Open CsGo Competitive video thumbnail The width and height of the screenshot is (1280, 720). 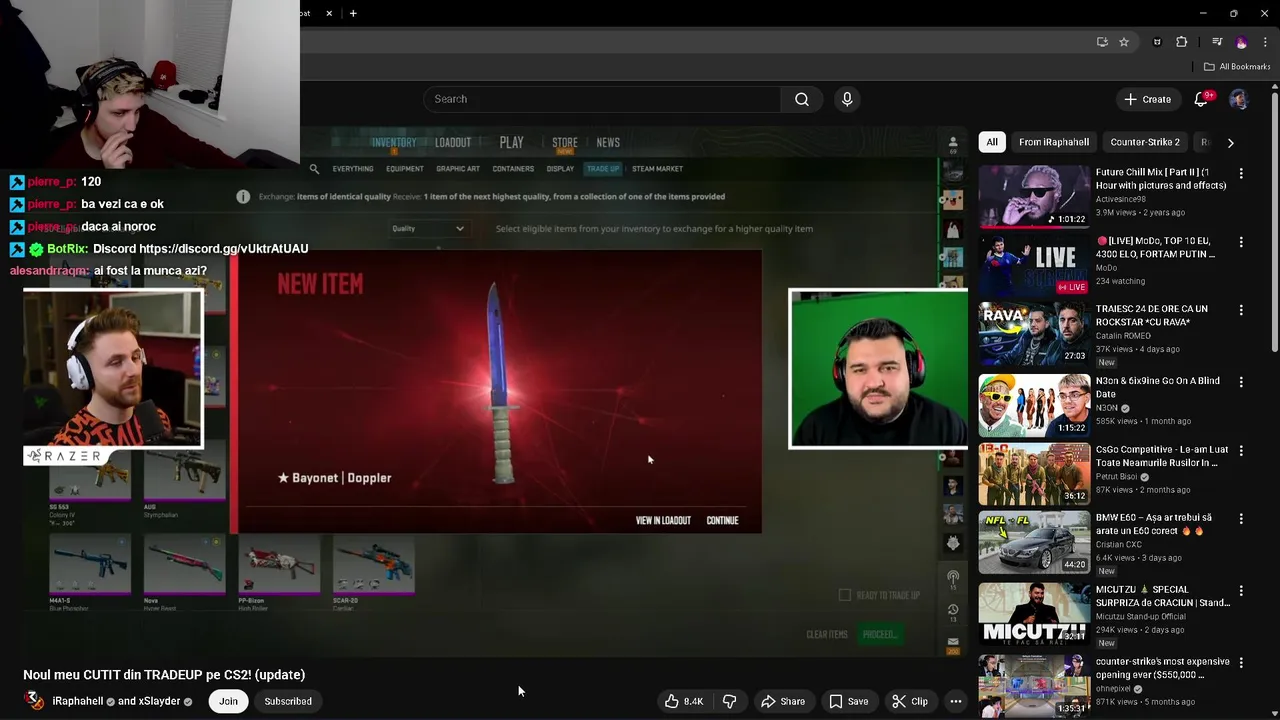pyautogui.click(x=1034, y=474)
